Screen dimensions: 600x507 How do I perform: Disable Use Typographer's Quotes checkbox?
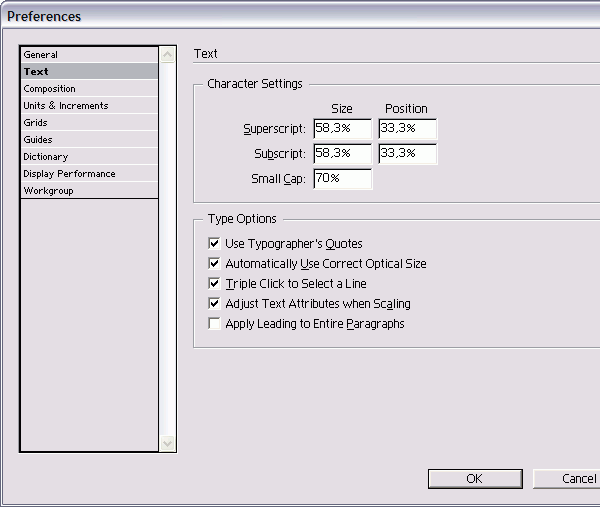(x=214, y=243)
